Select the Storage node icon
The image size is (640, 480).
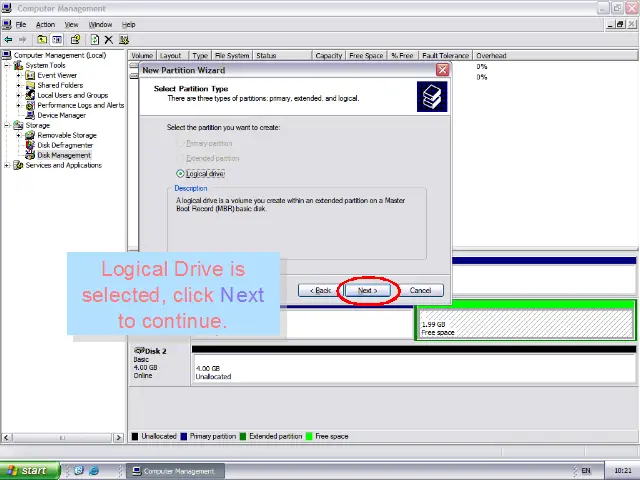18,125
